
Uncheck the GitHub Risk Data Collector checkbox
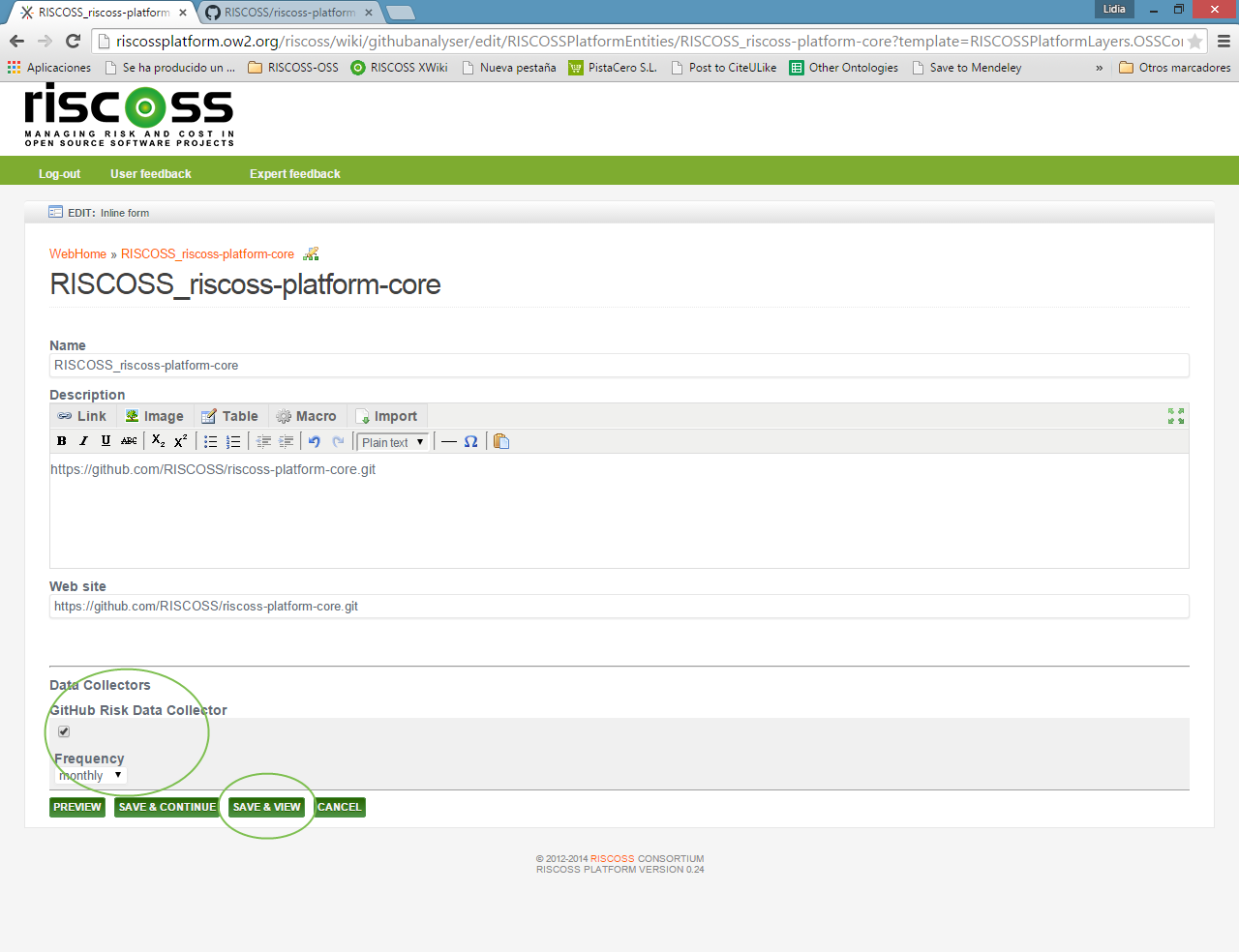tap(64, 731)
